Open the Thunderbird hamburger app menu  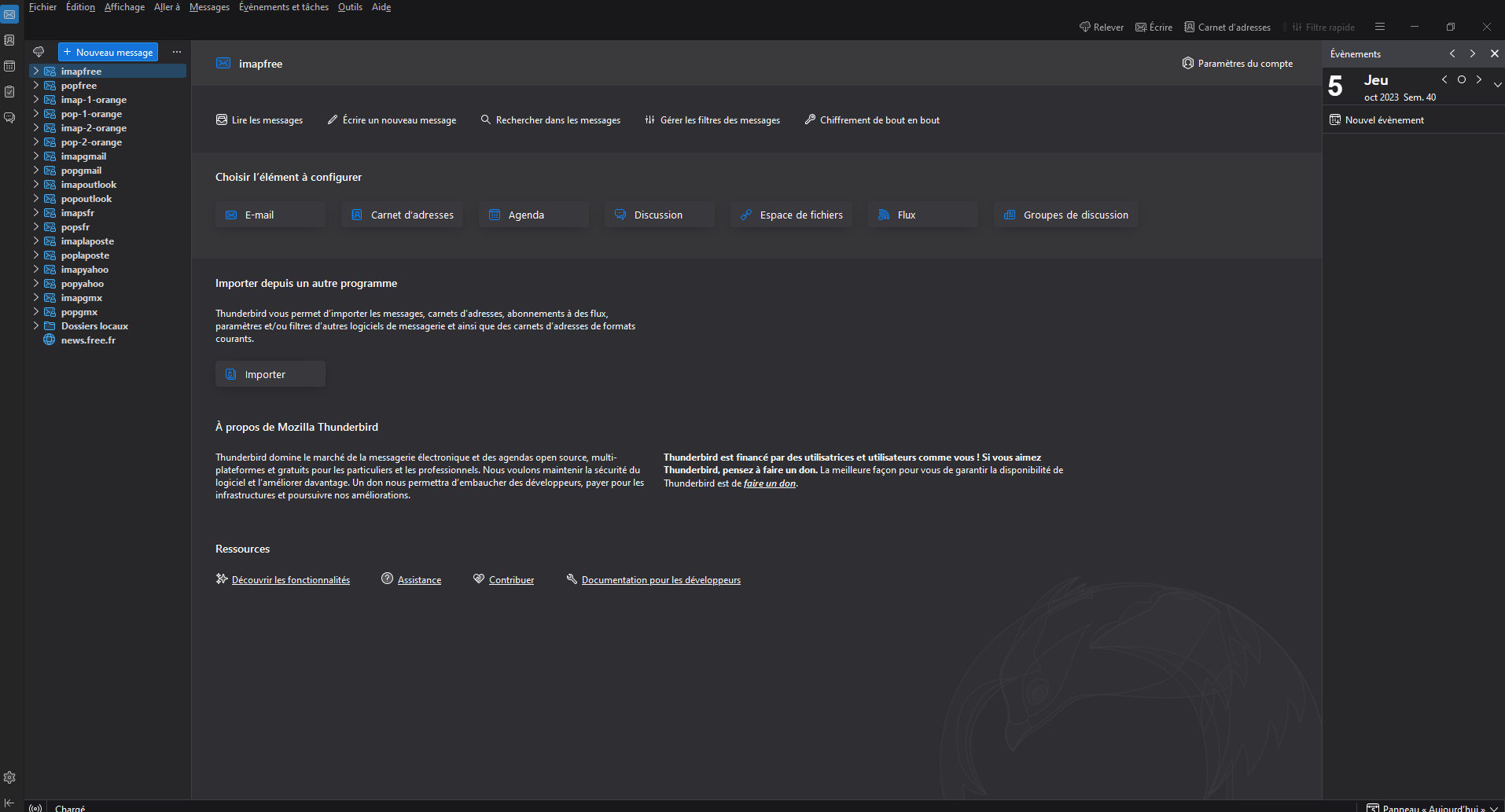(x=1380, y=27)
